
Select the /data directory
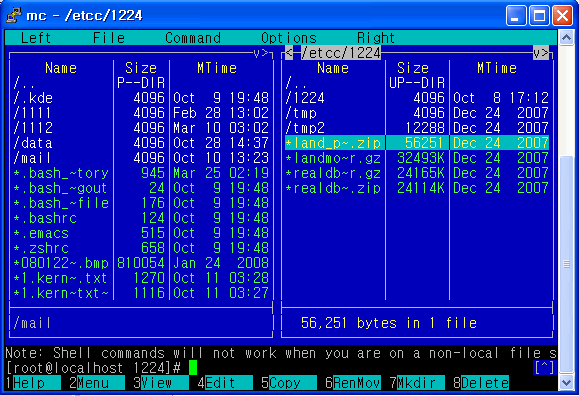[x=141, y=143]
